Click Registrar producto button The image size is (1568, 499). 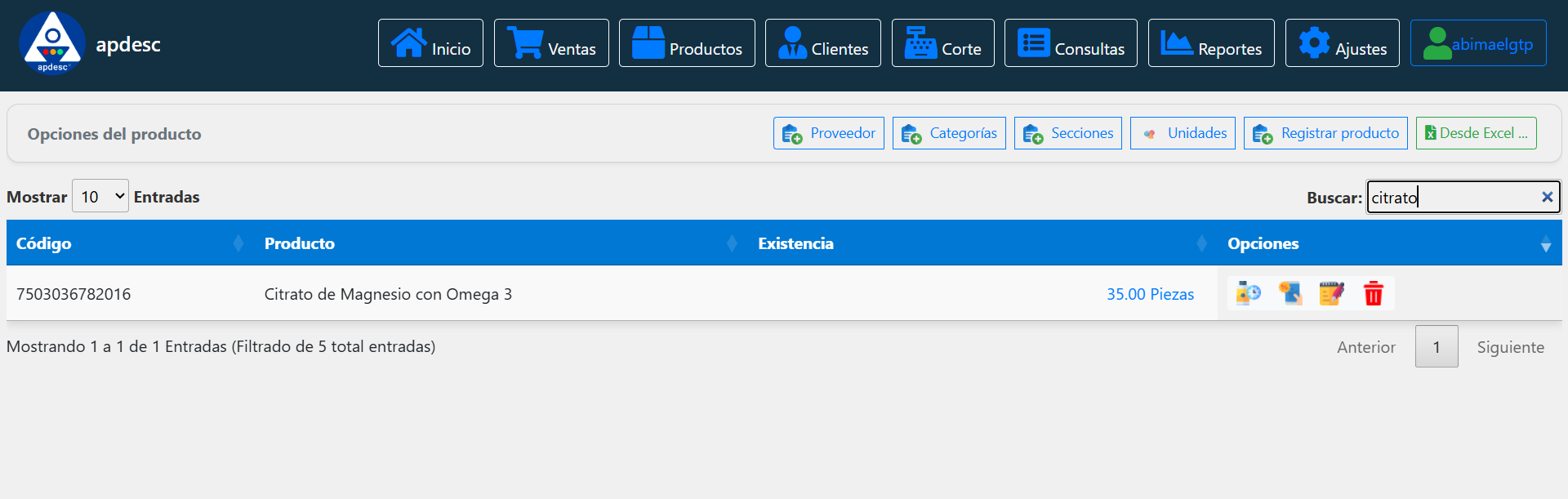click(x=1325, y=133)
